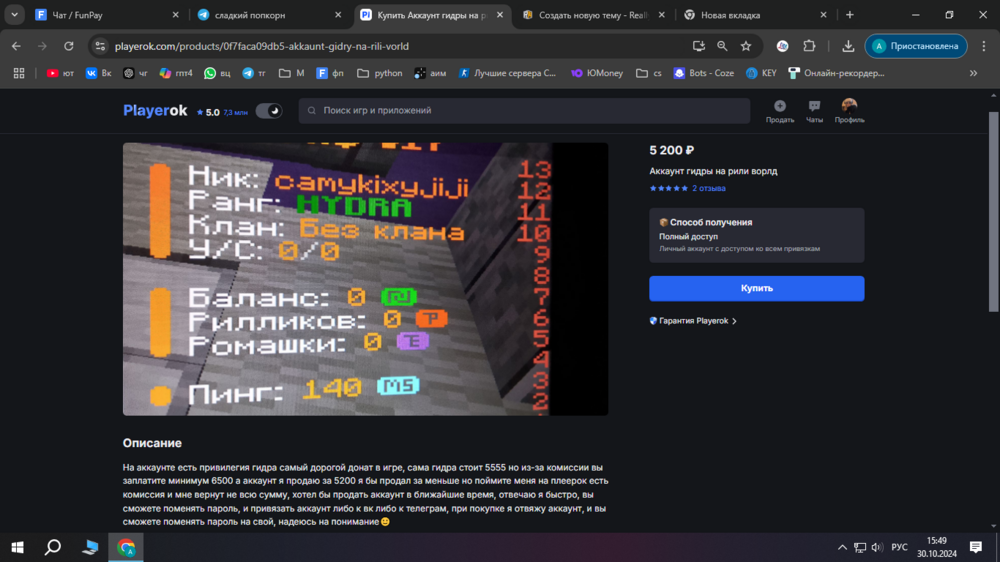The image size is (1000, 562).
Task: Open the tab search dropdown arrow
Action: click(14, 15)
